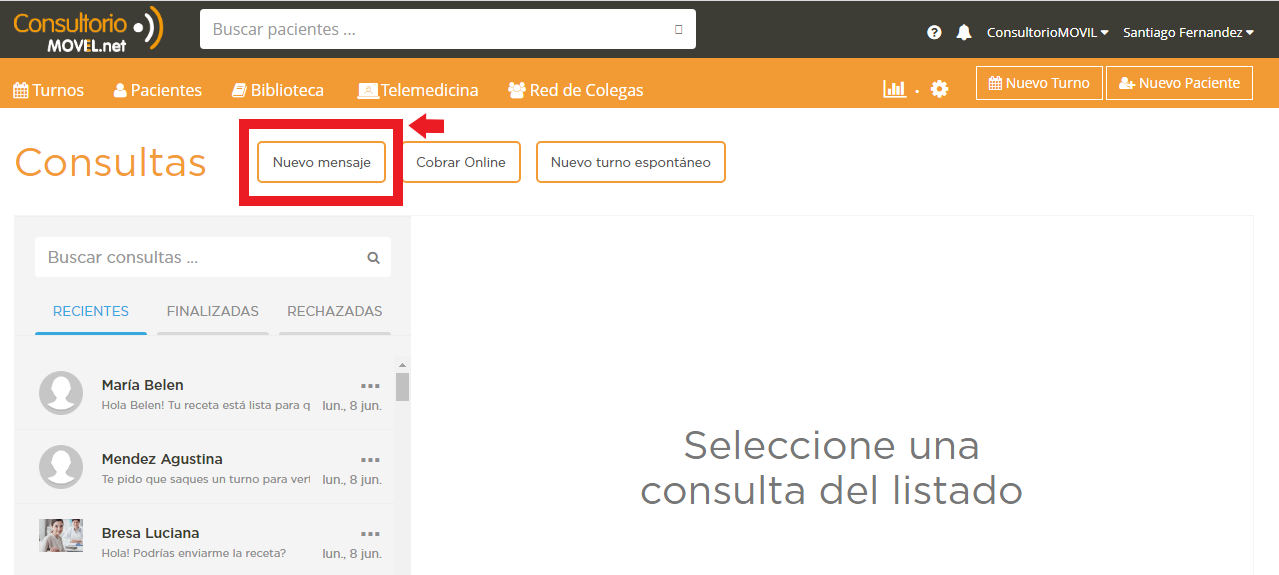Open the Telemedicina menu
1279x575 pixels.
point(418,90)
